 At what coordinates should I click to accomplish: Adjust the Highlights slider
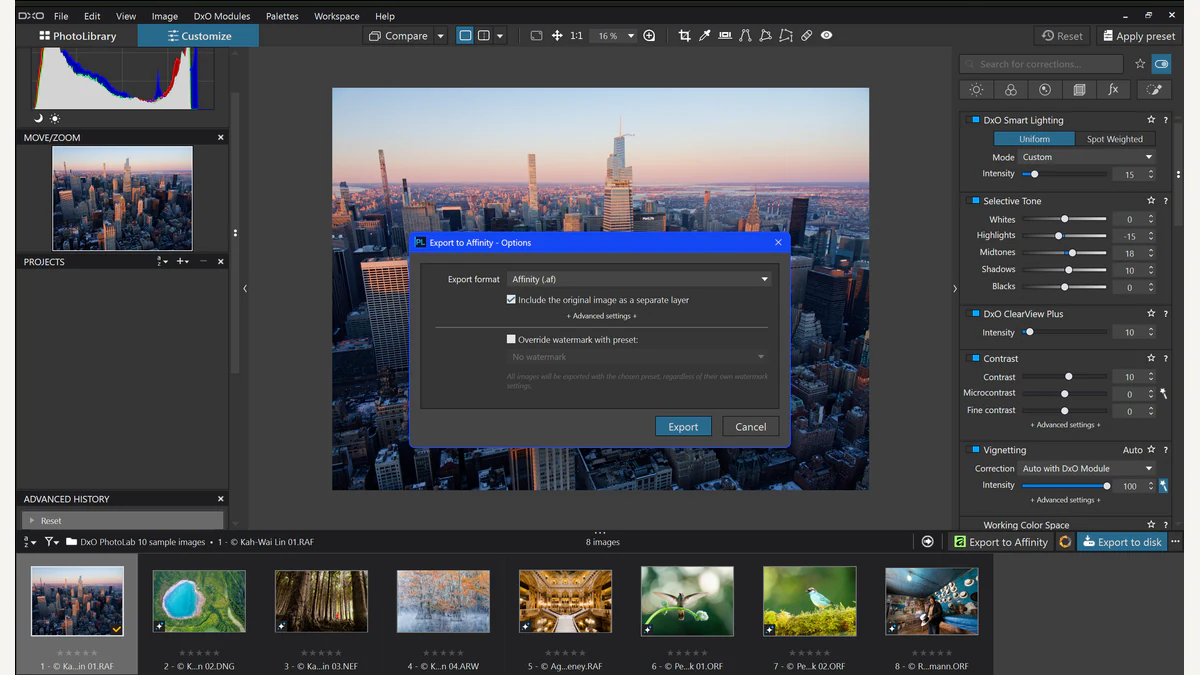click(1064, 236)
